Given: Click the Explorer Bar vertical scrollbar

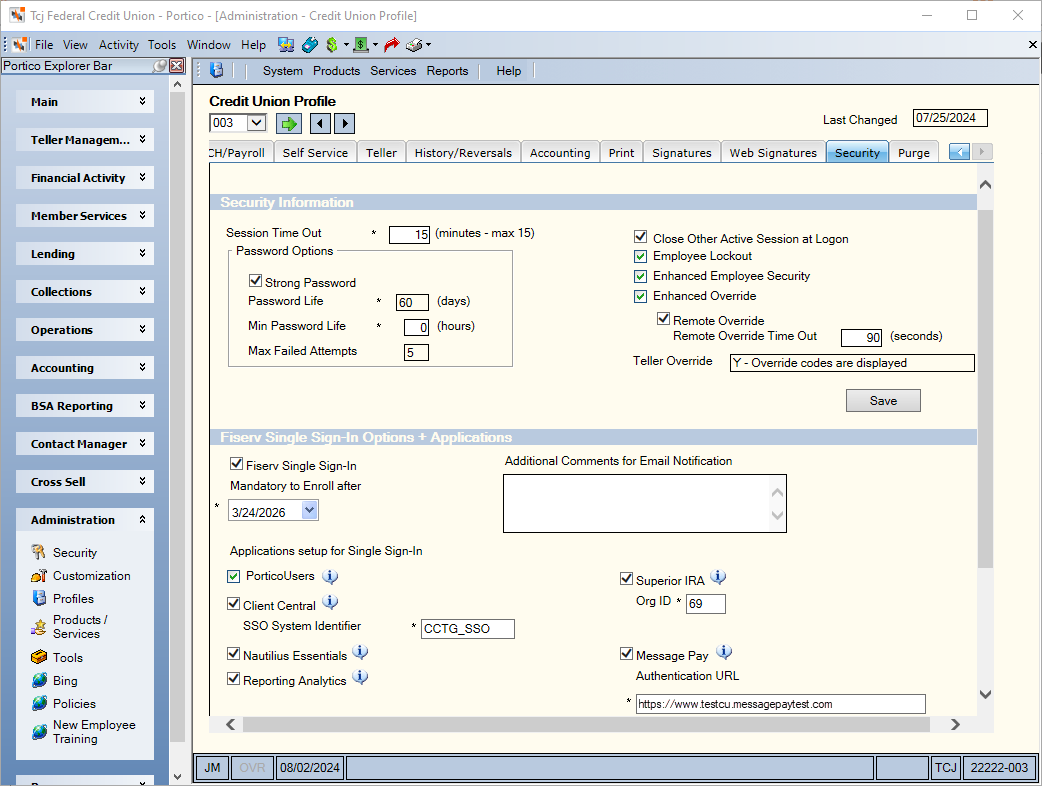Looking at the screenshot, I should coord(177,417).
